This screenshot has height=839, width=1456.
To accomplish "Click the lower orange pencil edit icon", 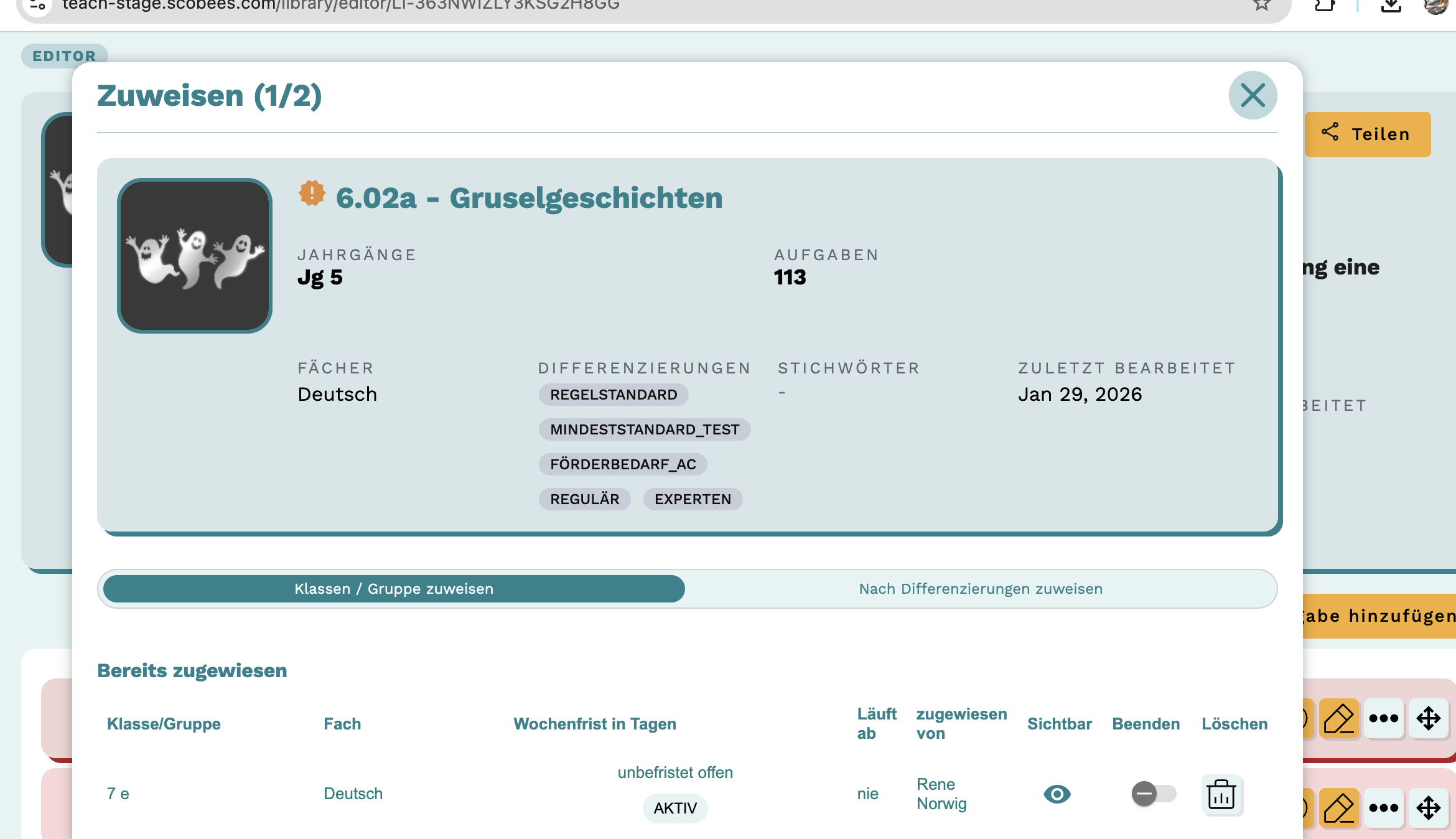I will pyautogui.click(x=1338, y=808).
